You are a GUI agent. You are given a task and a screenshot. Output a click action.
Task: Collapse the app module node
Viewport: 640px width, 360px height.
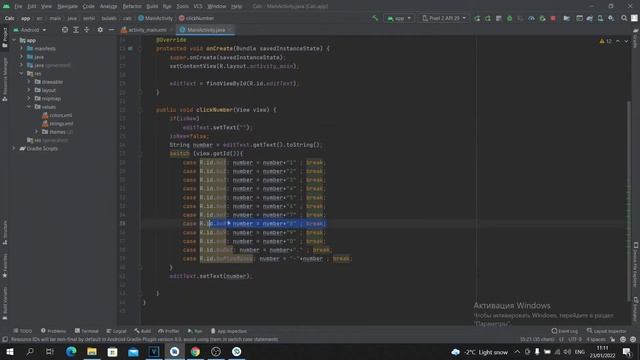pyautogui.click(x=14, y=40)
